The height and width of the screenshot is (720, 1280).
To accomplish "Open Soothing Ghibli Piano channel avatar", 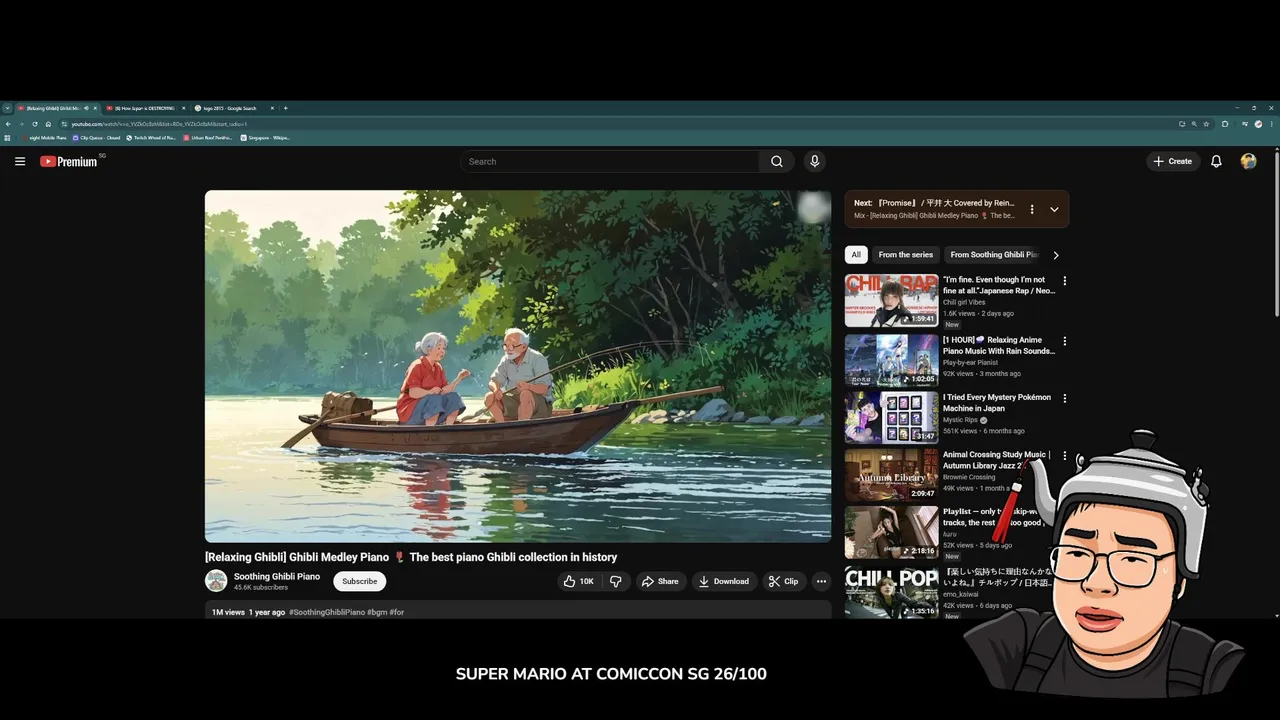I will pyautogui.click(x=216, y=581).
